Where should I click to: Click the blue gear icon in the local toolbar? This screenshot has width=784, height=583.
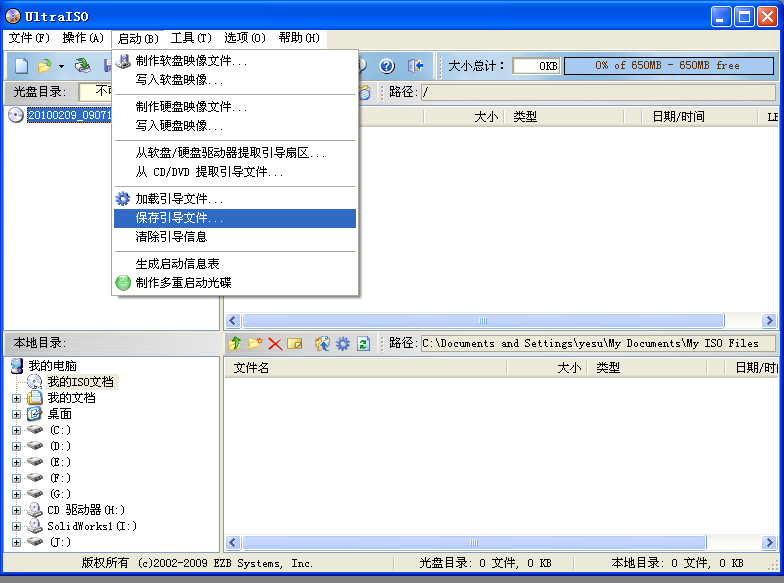point(343,344)
